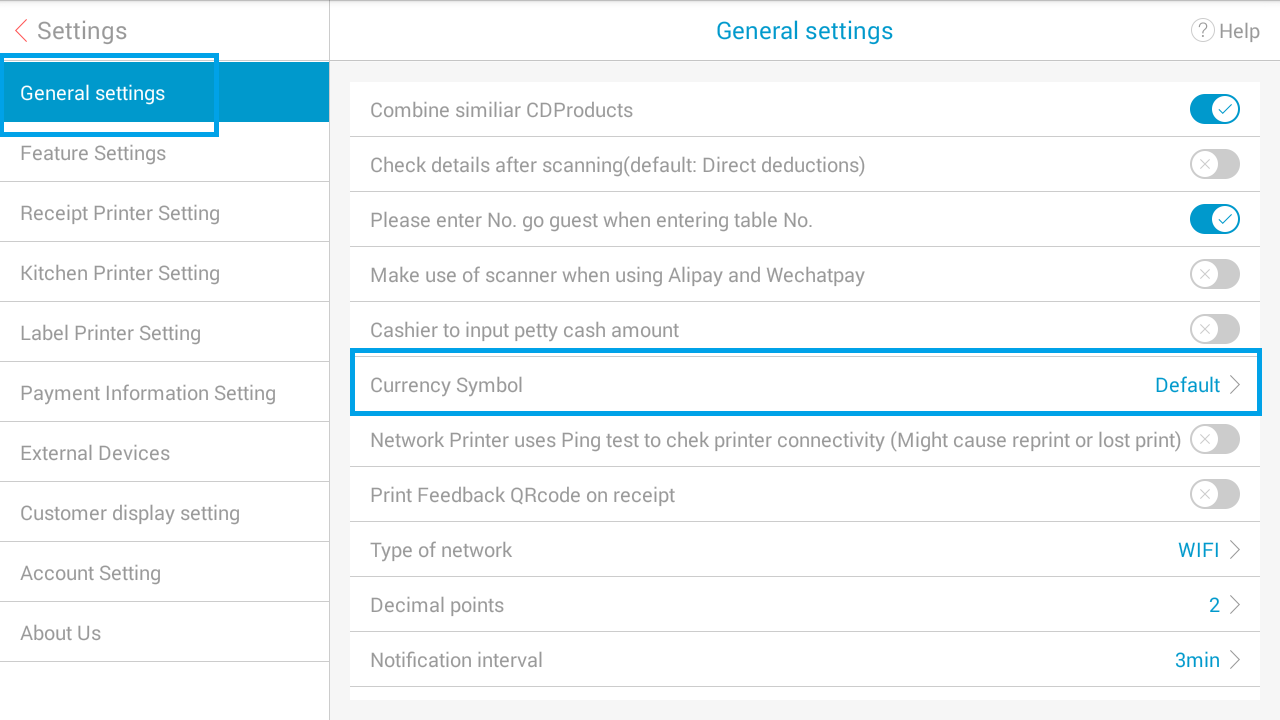Image resolution: width=1280 pixels, height=720 pixels.
Task: Disable Combine similiar CDProducts toggle
Action: (x=1214, y=109)
